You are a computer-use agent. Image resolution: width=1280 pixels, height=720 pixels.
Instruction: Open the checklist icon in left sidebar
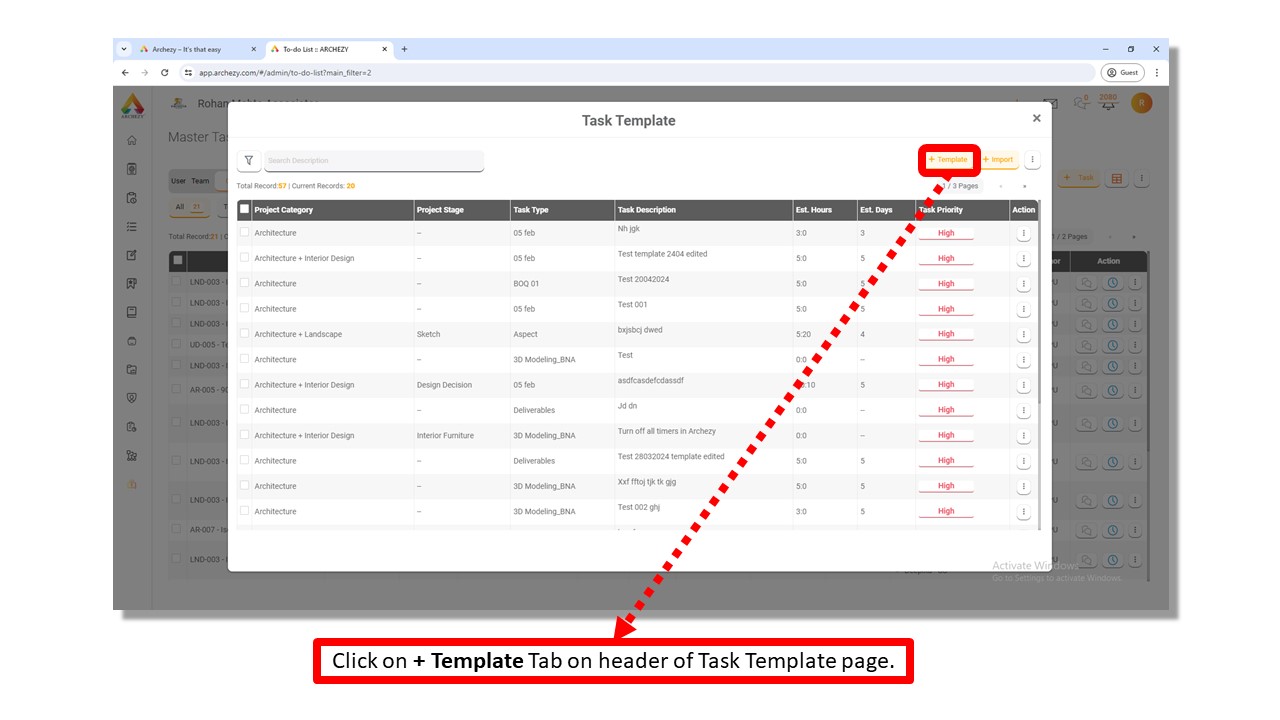pyautogui.click(x=132, y=227)
